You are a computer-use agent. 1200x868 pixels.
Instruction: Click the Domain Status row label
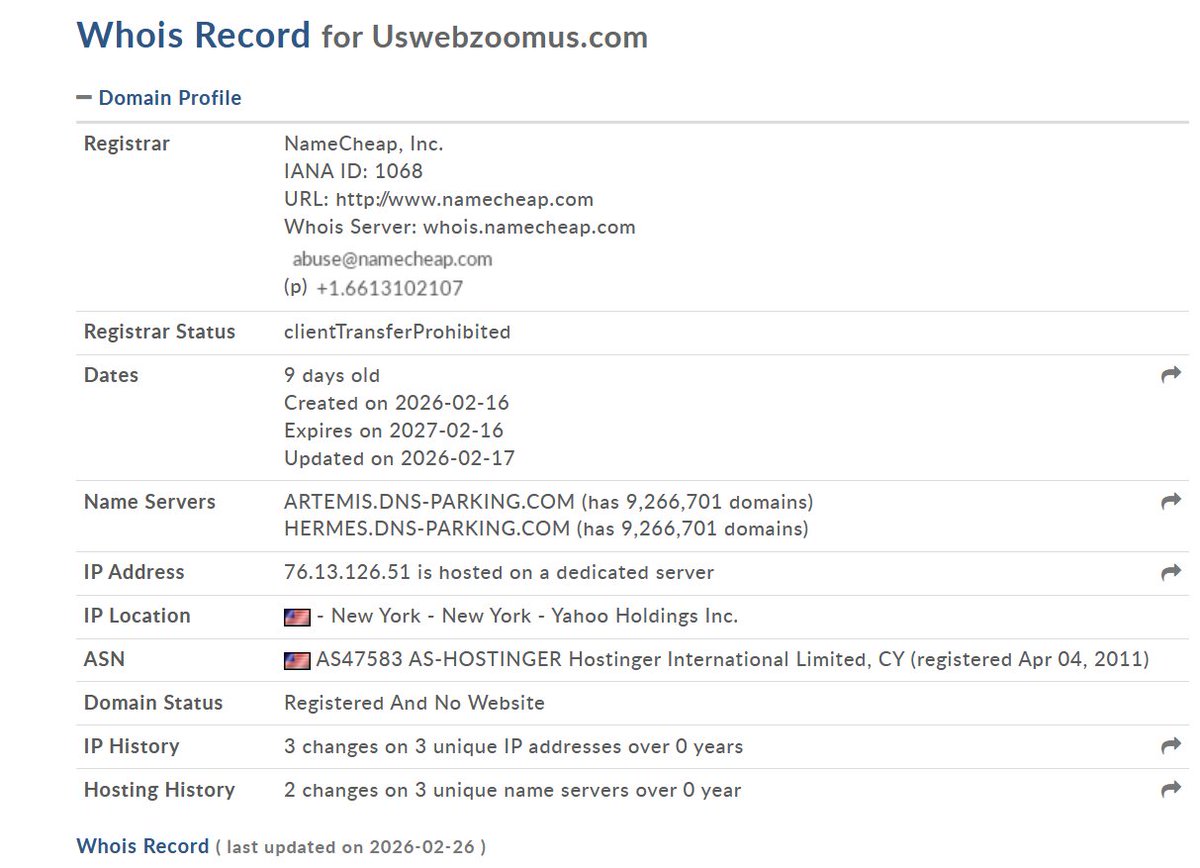point(153,703)
